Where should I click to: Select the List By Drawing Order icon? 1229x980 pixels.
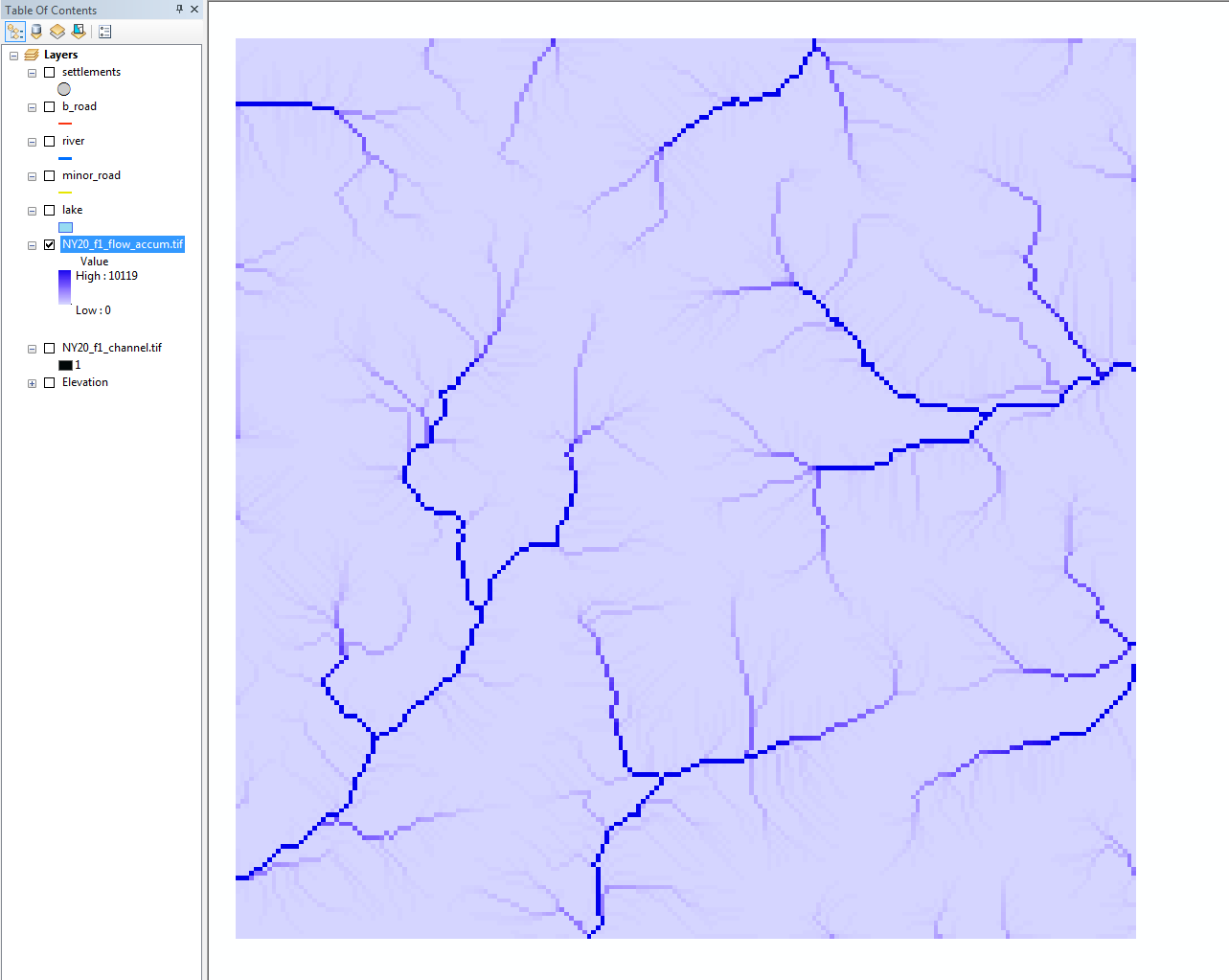point(15,31)
